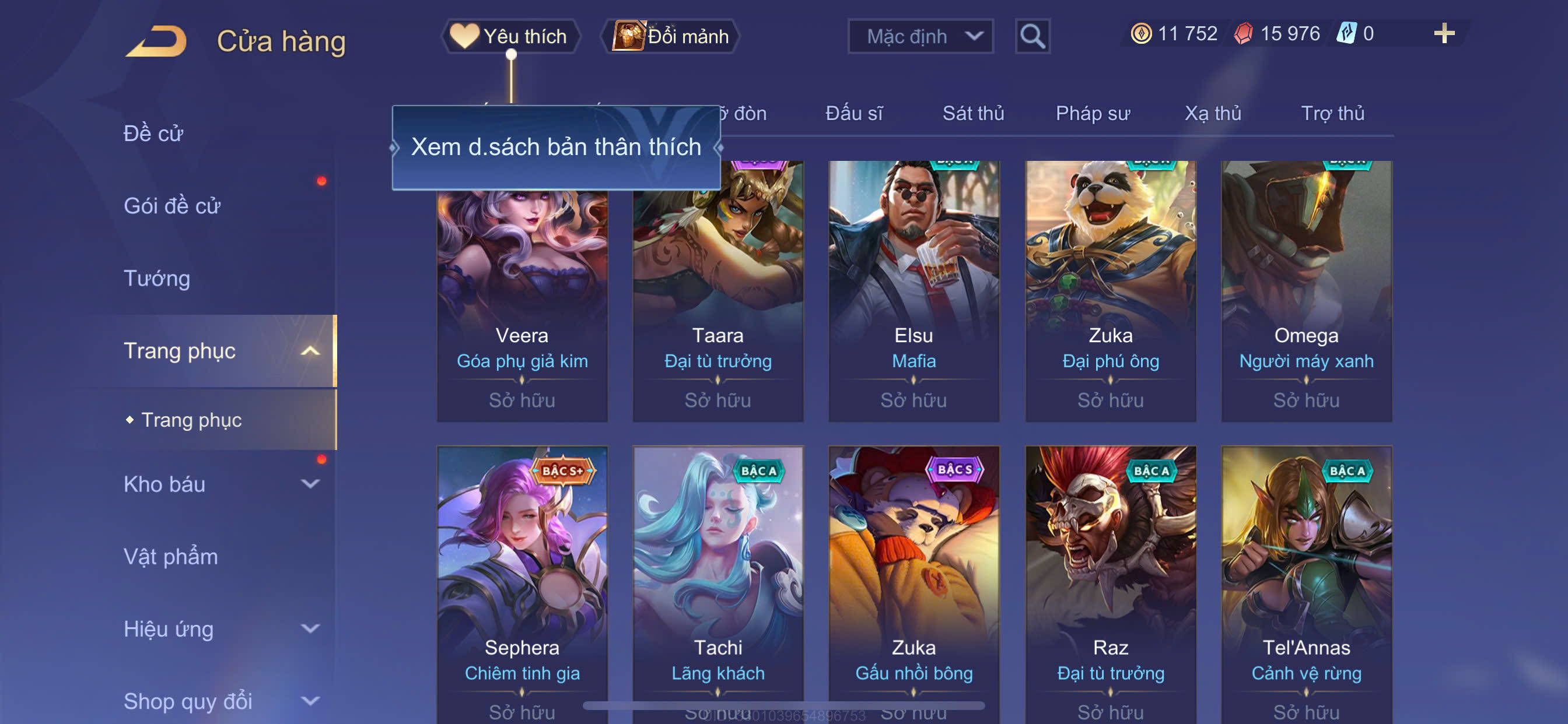Open the search magnifier icon

tap(1032, 37)
